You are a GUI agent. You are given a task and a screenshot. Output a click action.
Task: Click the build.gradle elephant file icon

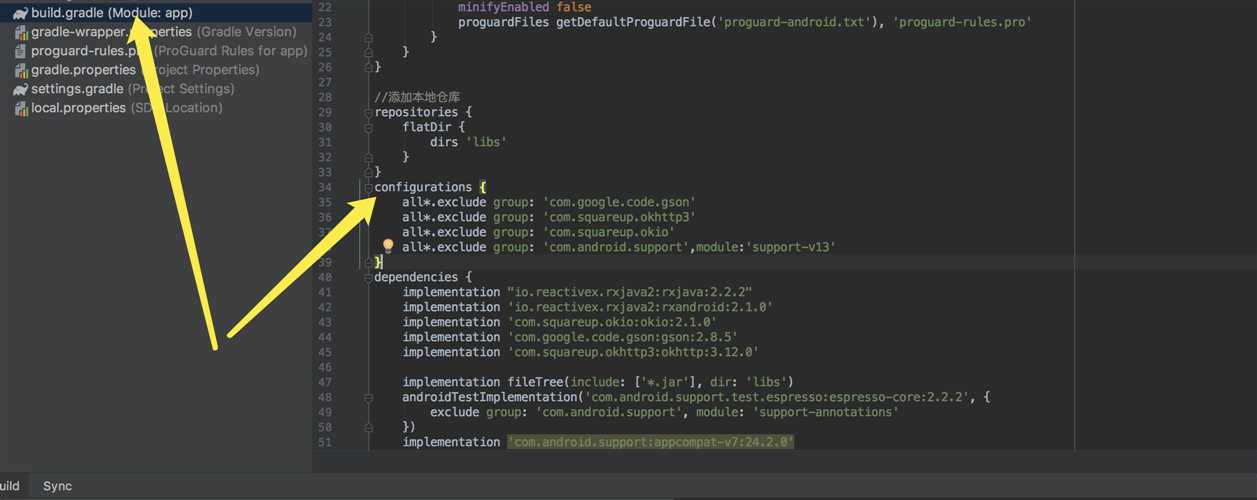[x=21, y=13]
